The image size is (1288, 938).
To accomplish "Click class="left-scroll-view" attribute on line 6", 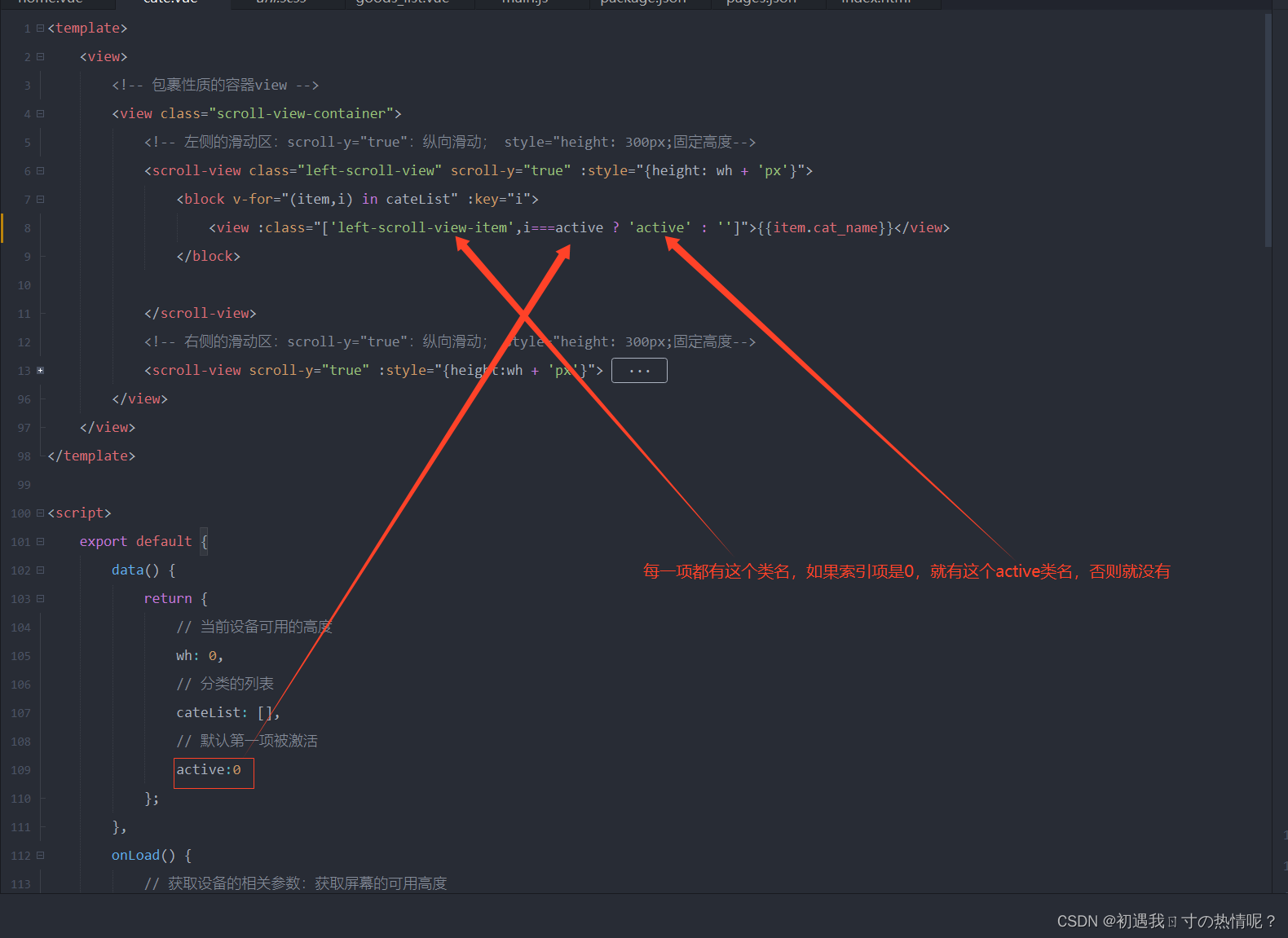I will (346, 171).
